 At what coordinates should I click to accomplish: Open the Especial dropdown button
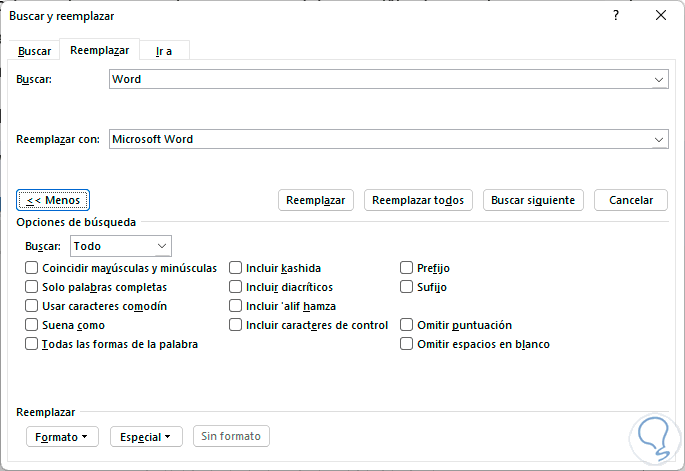pyautogui.click(x=146, y=437)
